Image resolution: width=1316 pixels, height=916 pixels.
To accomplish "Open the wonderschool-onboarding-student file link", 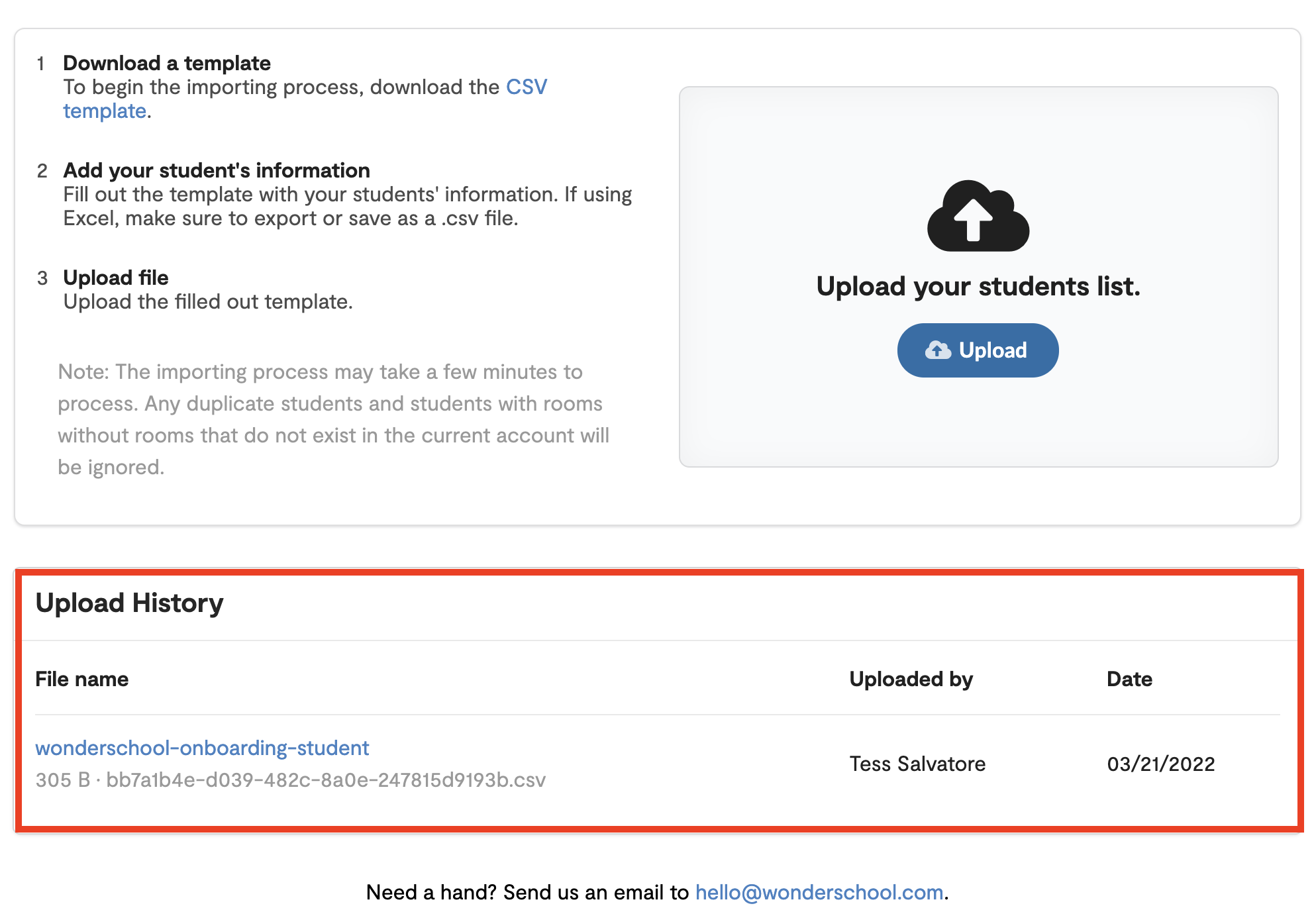I will click(202, 748).
